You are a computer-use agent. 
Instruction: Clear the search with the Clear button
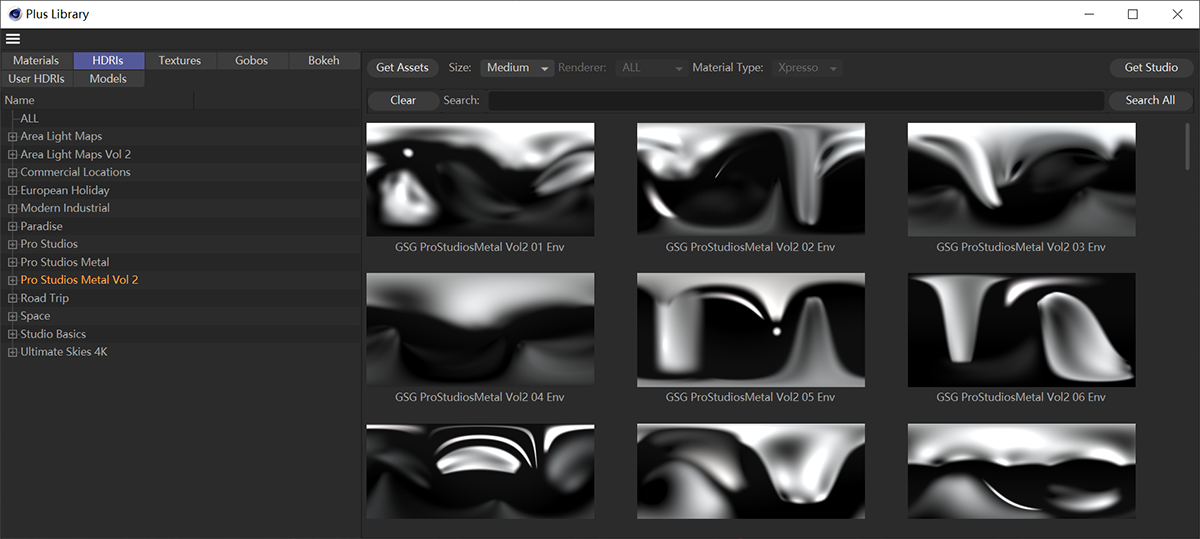point(403,100)
